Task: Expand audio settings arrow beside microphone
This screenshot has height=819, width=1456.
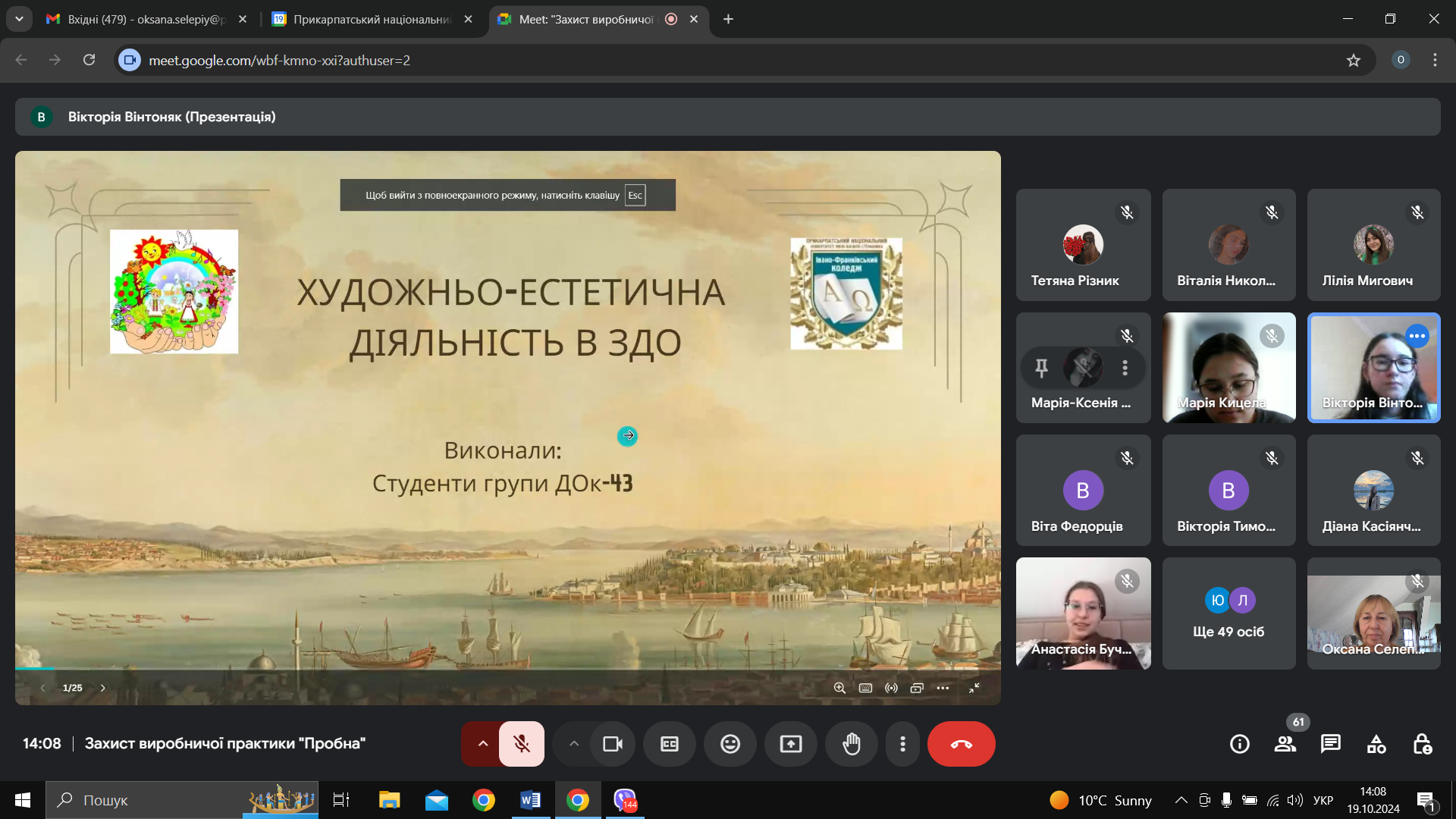Action: [x=482, y=744]
